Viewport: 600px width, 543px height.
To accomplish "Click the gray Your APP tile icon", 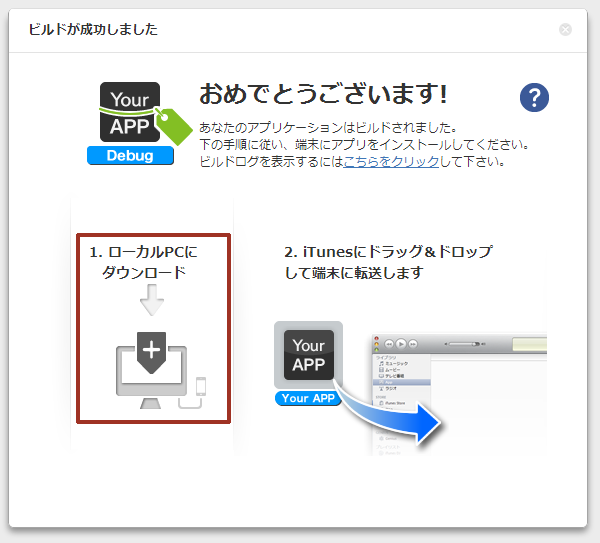I will [308, 355].
